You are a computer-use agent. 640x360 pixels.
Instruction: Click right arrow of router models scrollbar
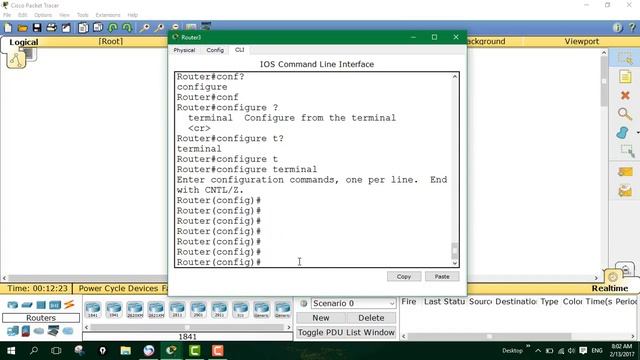[289, 327]
